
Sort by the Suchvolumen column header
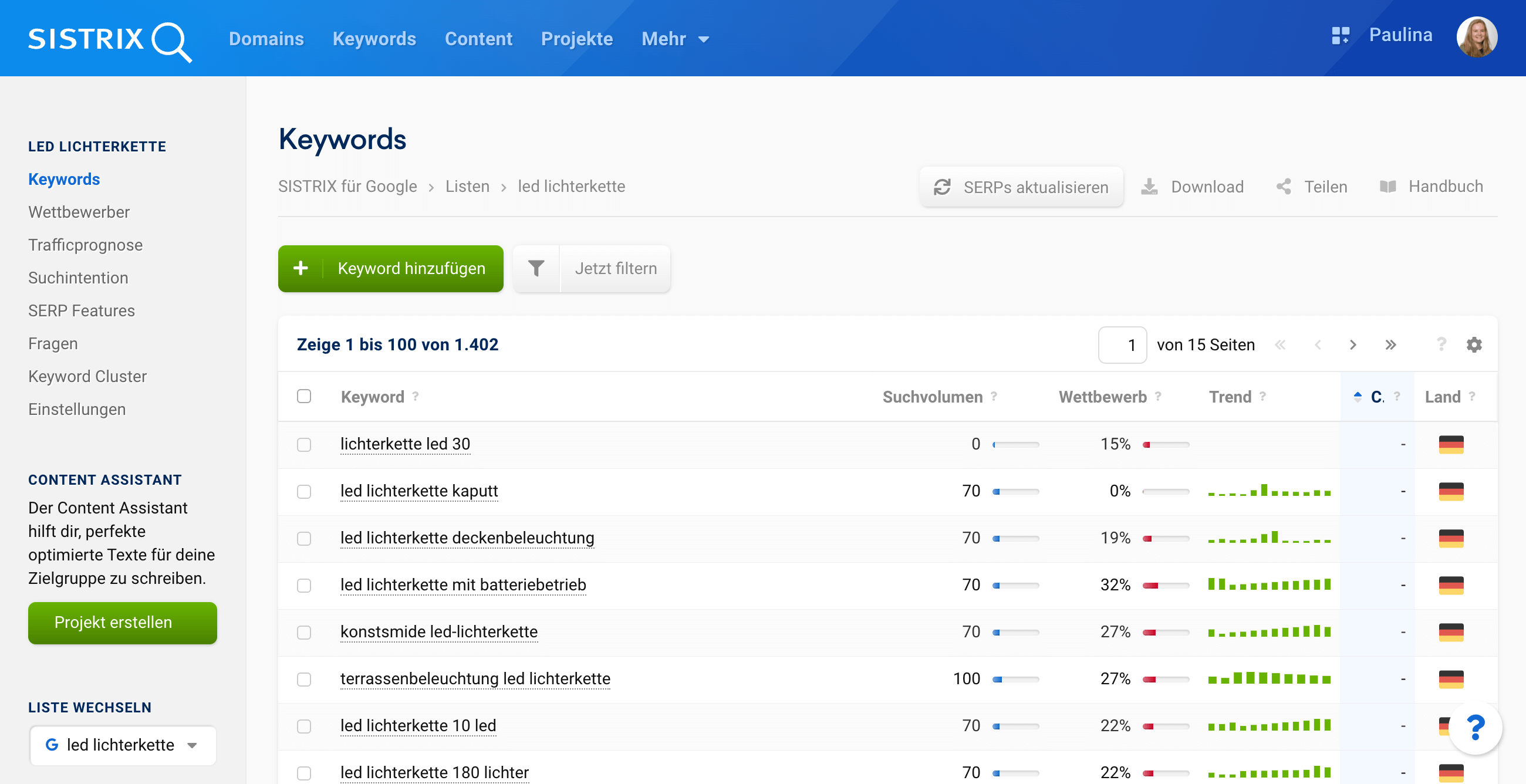(x=933, y=397)
